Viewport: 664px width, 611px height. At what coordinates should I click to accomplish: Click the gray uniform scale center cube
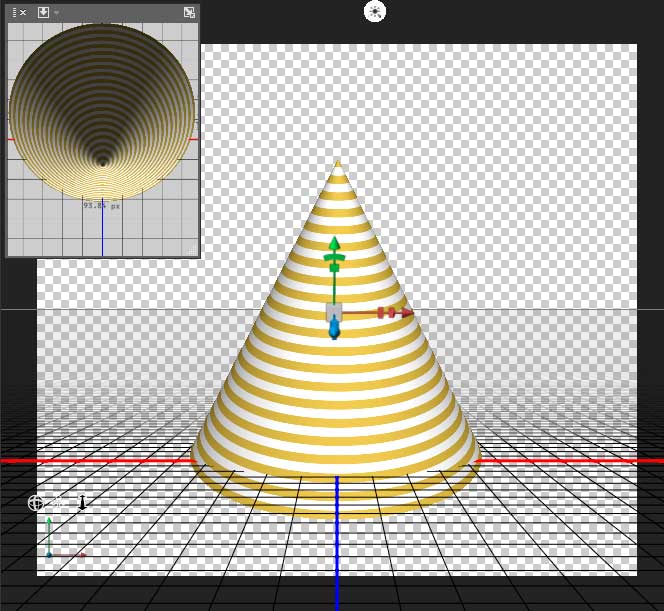click(334, 311)
